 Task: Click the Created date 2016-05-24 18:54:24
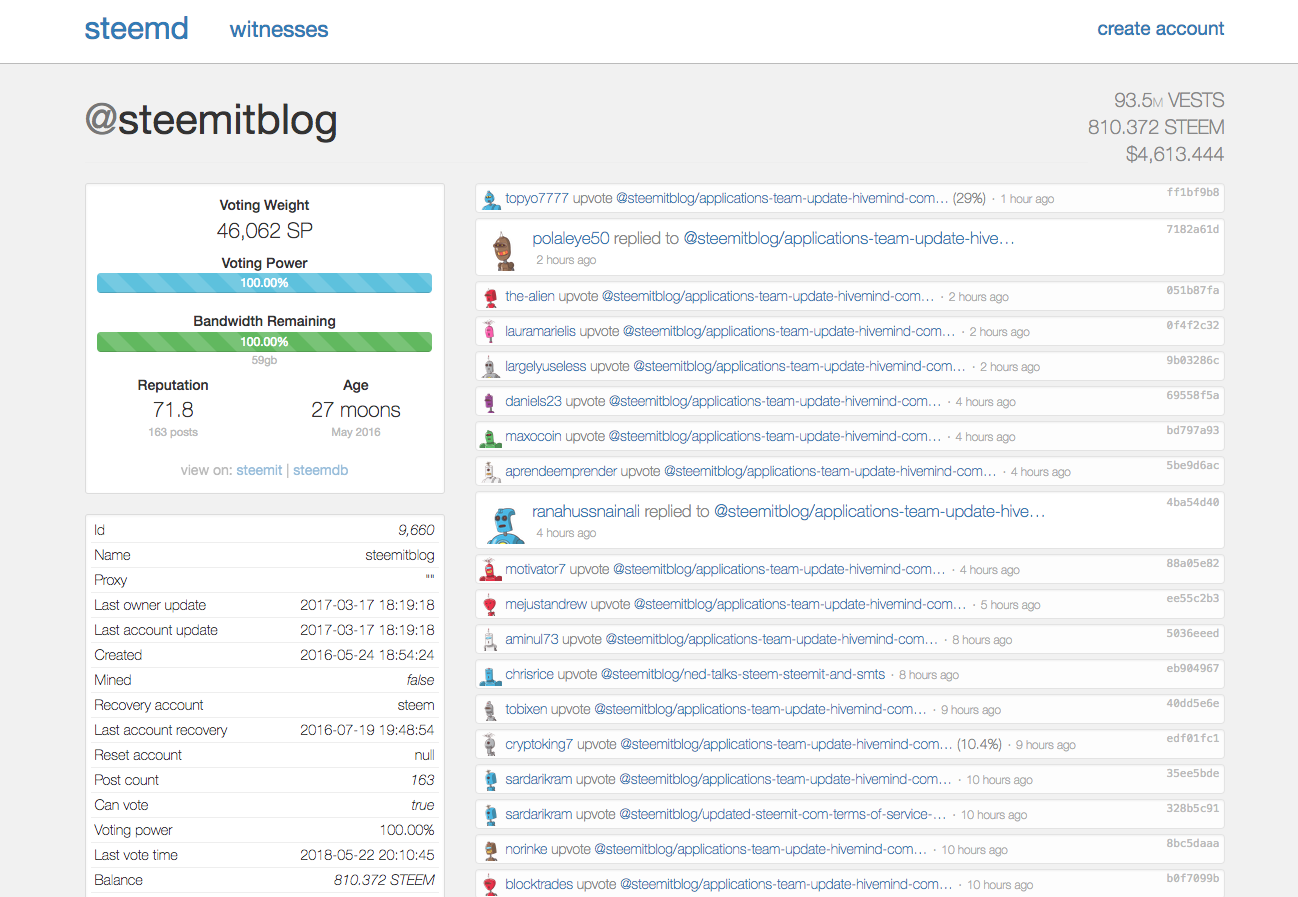point(367,655)
